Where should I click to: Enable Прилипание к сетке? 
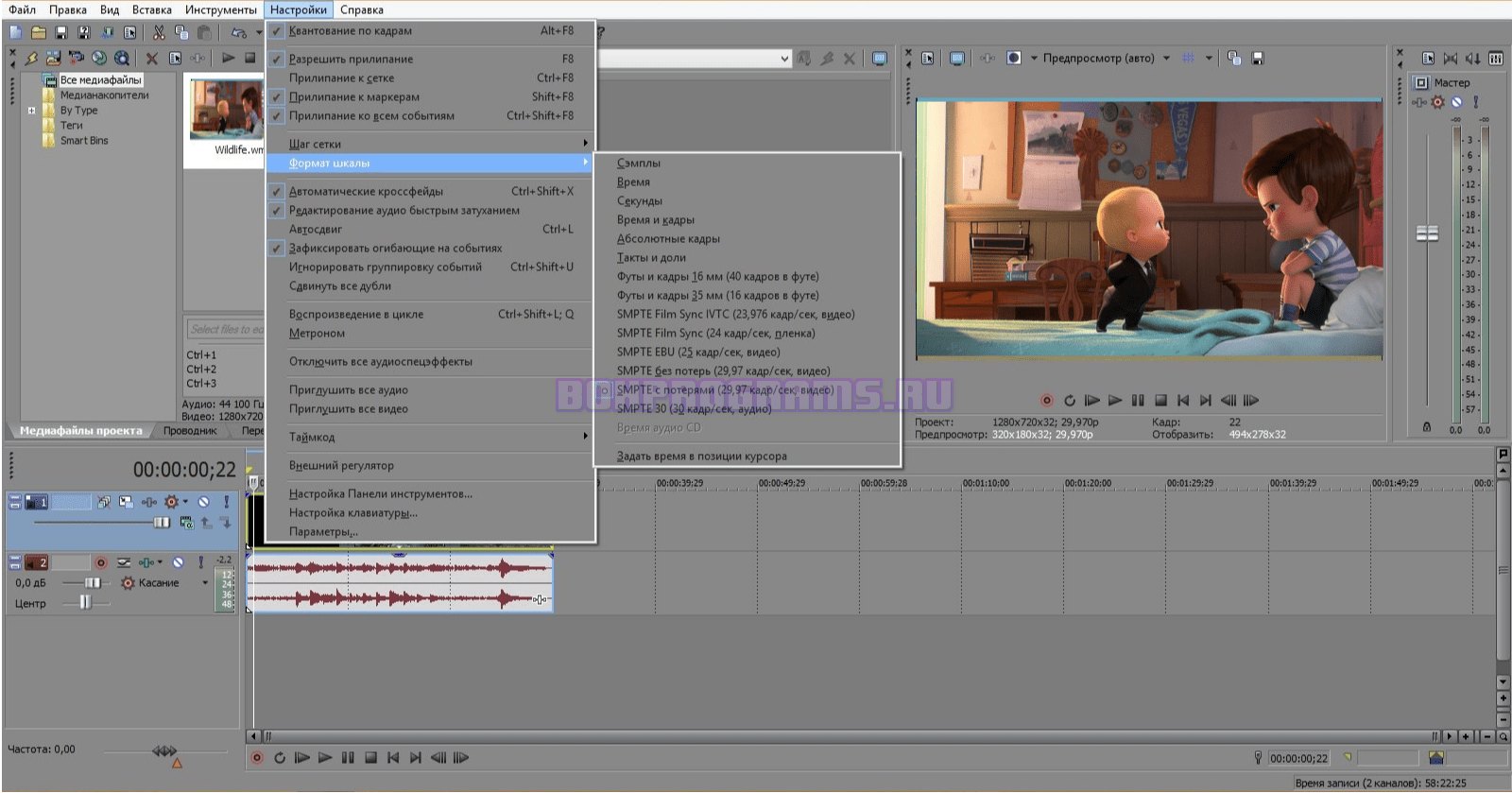click(431, 78)
